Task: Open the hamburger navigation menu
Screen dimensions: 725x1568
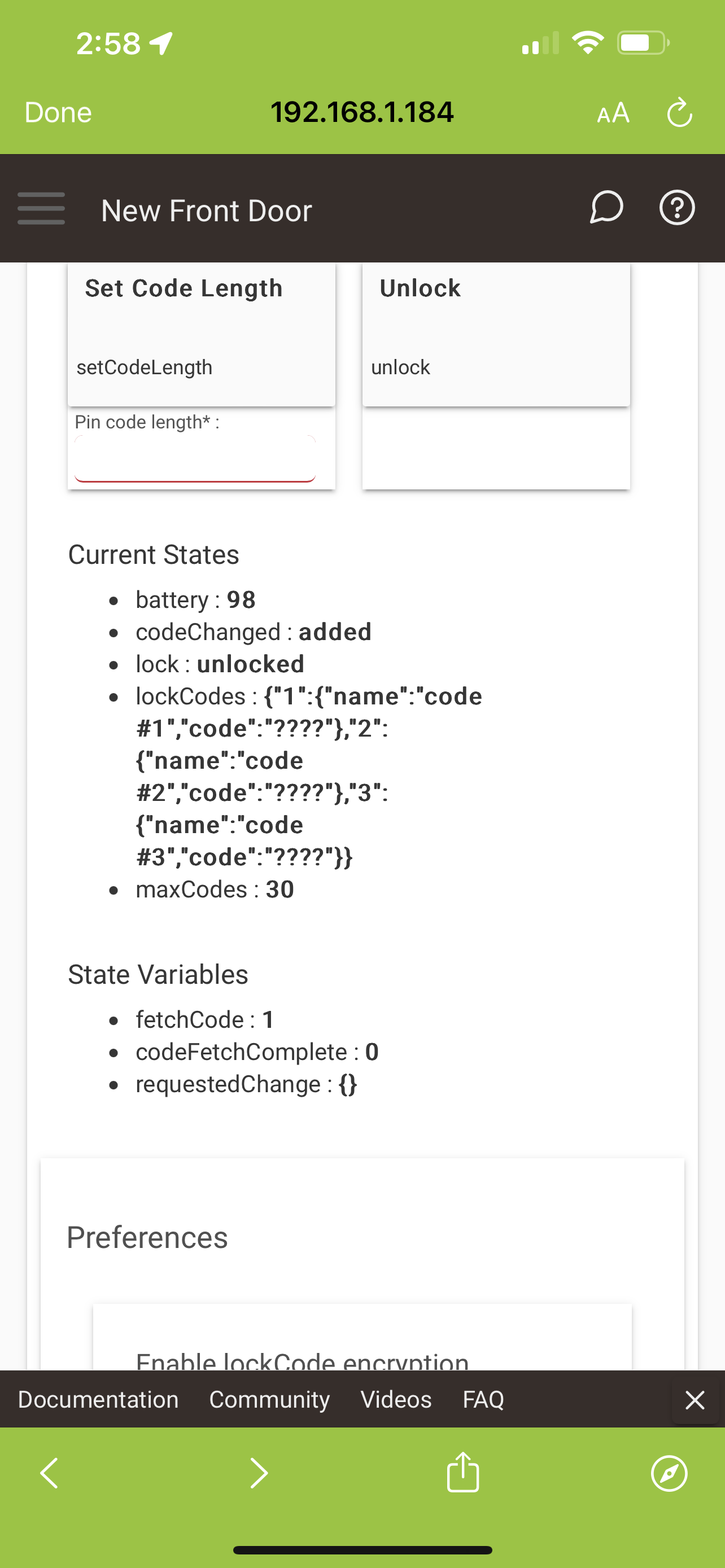Action: coord(41,209)
